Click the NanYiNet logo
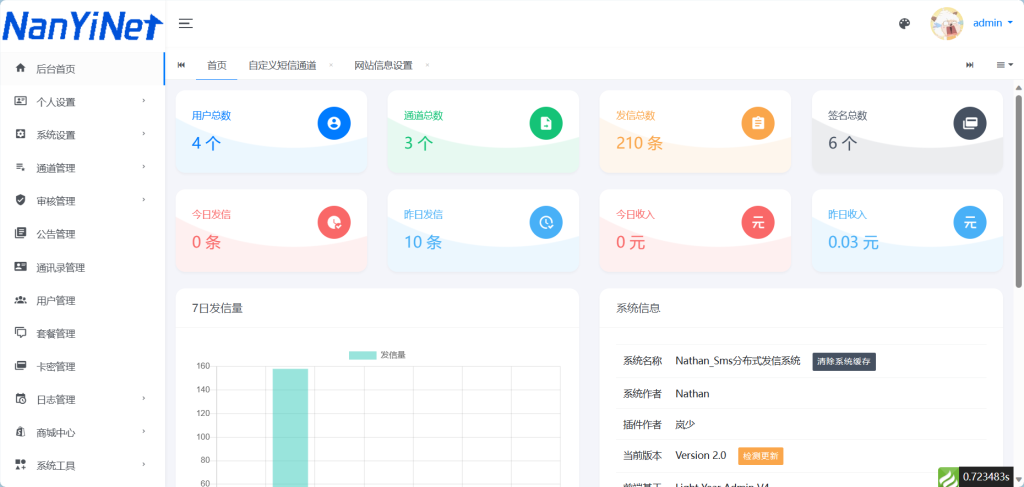This screenshot has height=487, width=1024. 82,26
